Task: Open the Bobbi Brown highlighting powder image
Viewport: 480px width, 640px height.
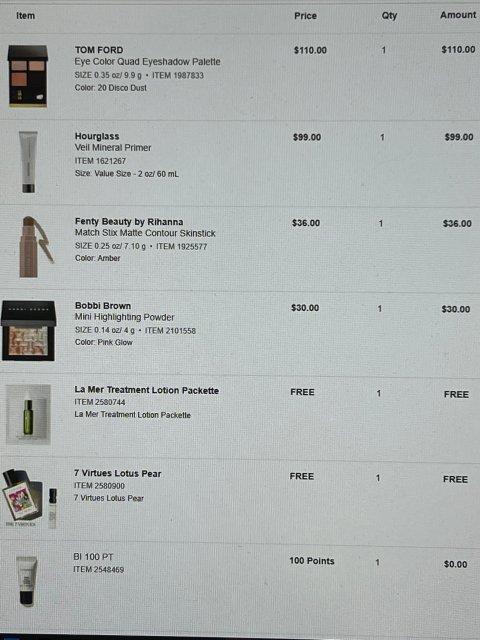Action: pyautogui.click(x=28, y=331)
